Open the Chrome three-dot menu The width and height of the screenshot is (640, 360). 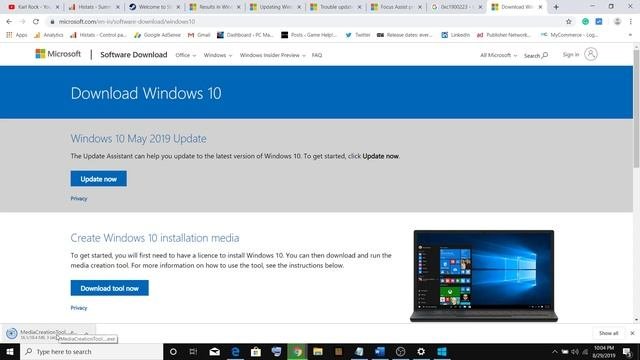pyautogui.click(x=631, y=22)
